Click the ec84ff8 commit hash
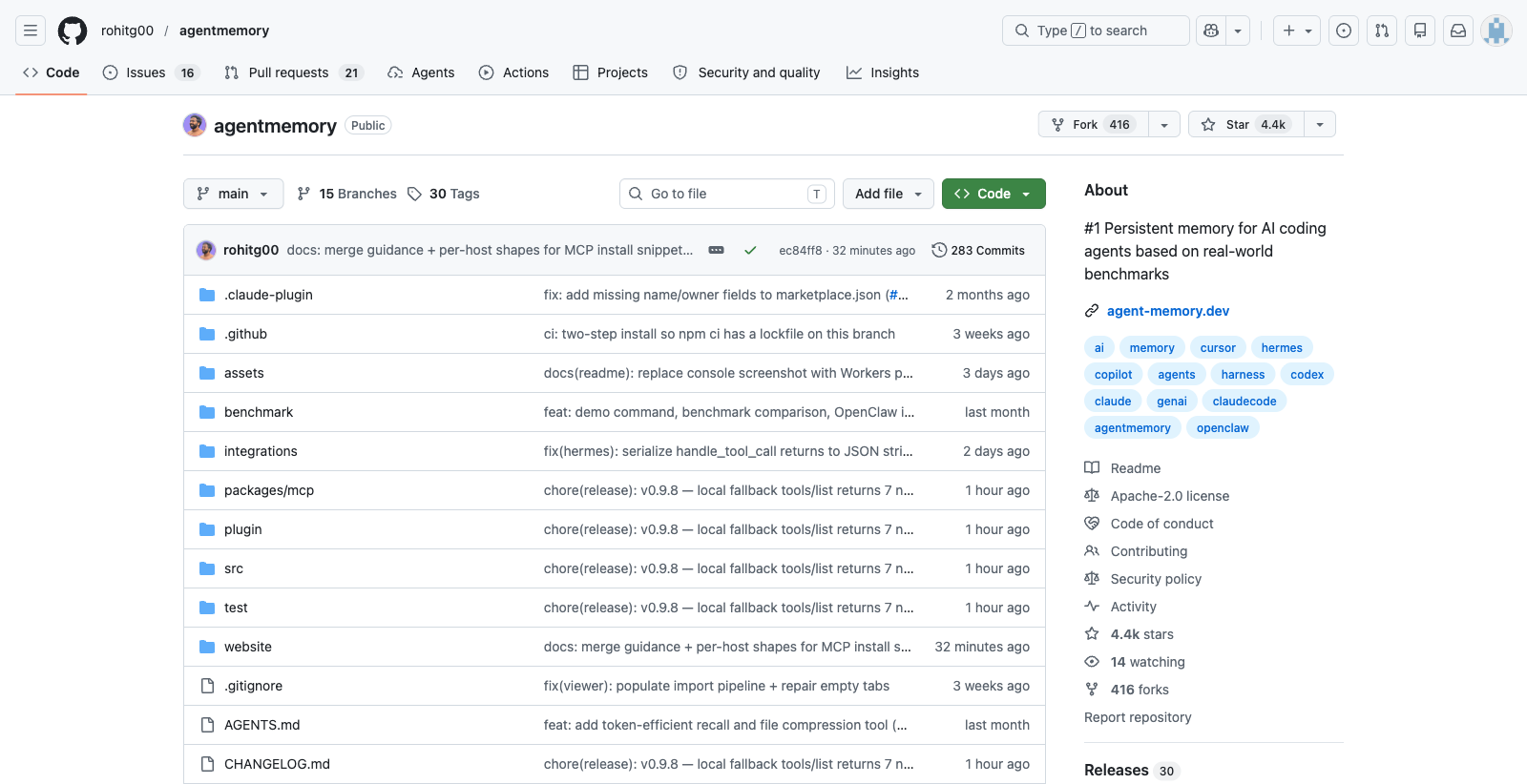Screen dimensions: 1527x784 tap(800, 251)
